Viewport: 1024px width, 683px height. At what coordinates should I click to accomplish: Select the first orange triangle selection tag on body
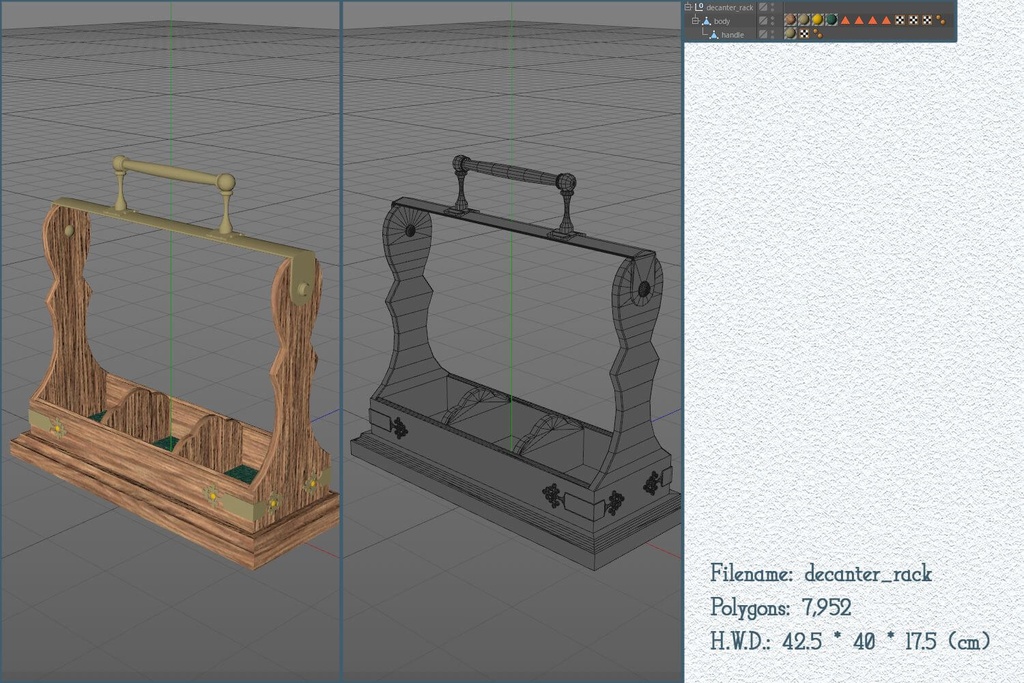tap(845, 20)
